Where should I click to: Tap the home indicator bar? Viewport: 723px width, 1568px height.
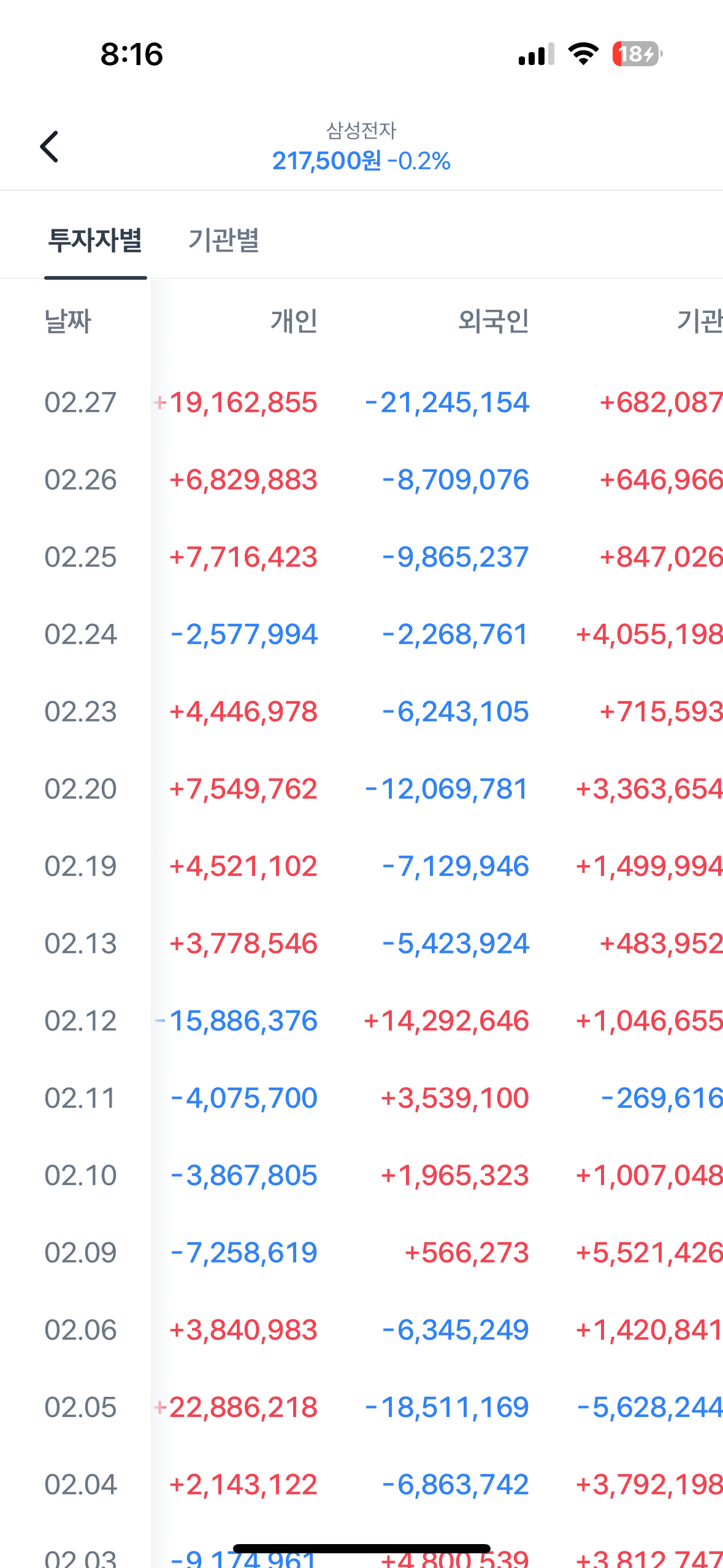(x=361, y=1548)
